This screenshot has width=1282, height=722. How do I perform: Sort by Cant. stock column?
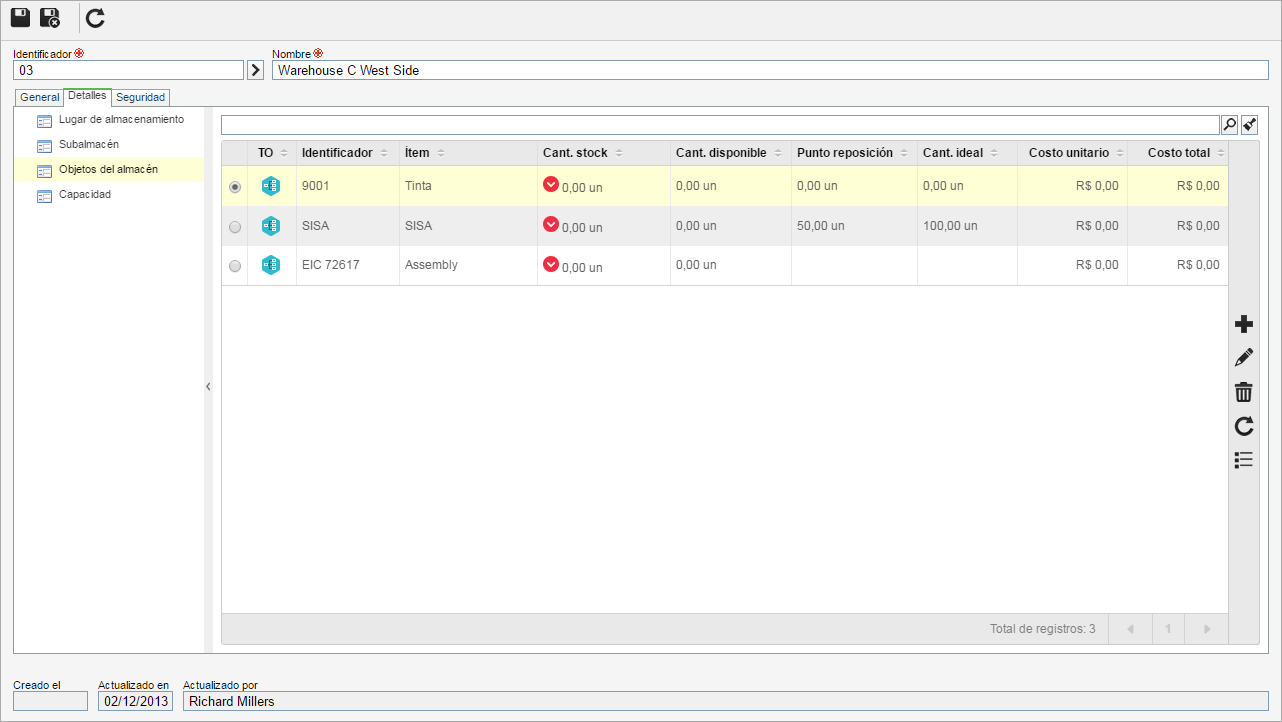604,153
